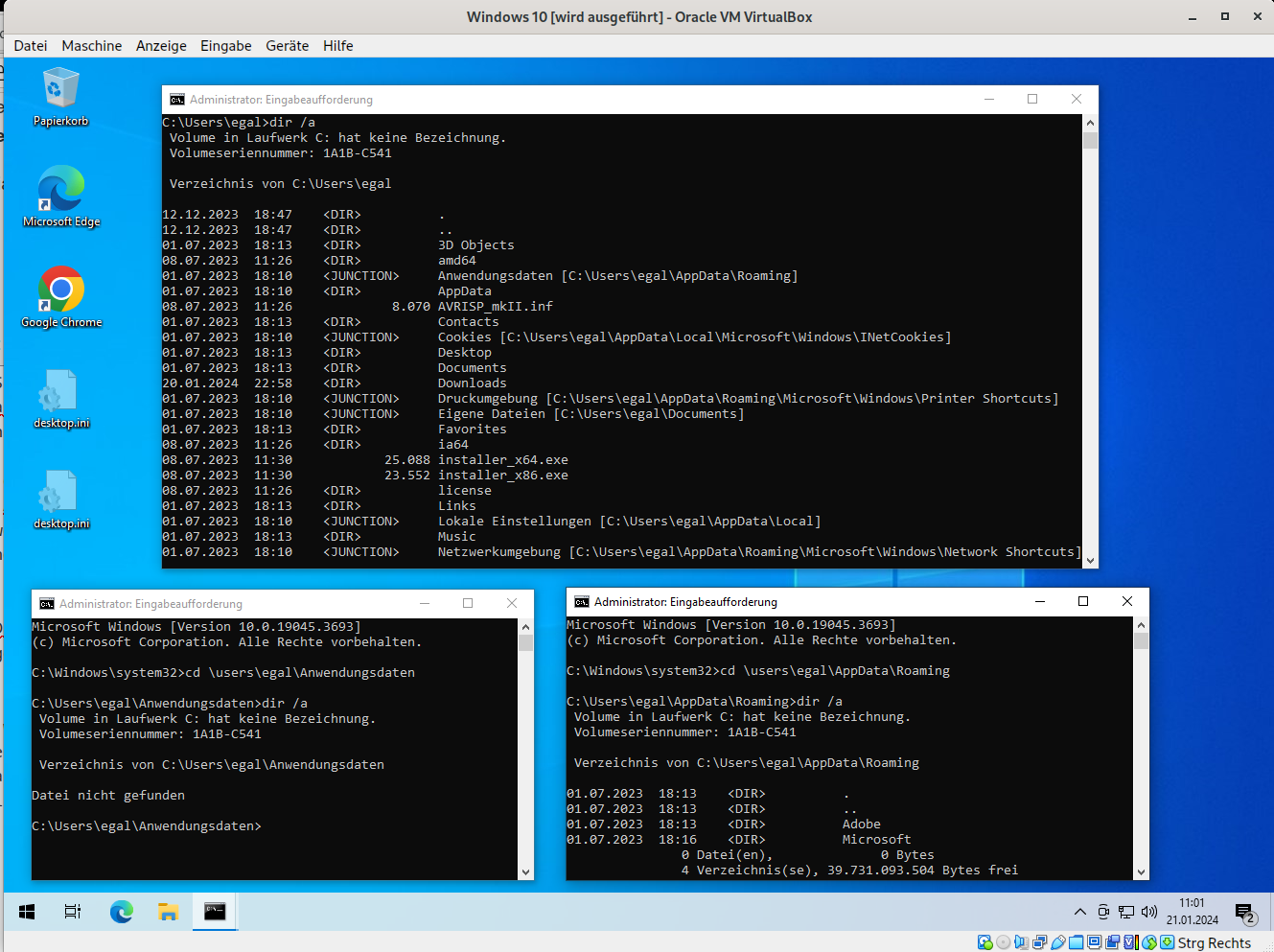Click the USB device icon in VirtualBox status bar

tap(1057, 942)
